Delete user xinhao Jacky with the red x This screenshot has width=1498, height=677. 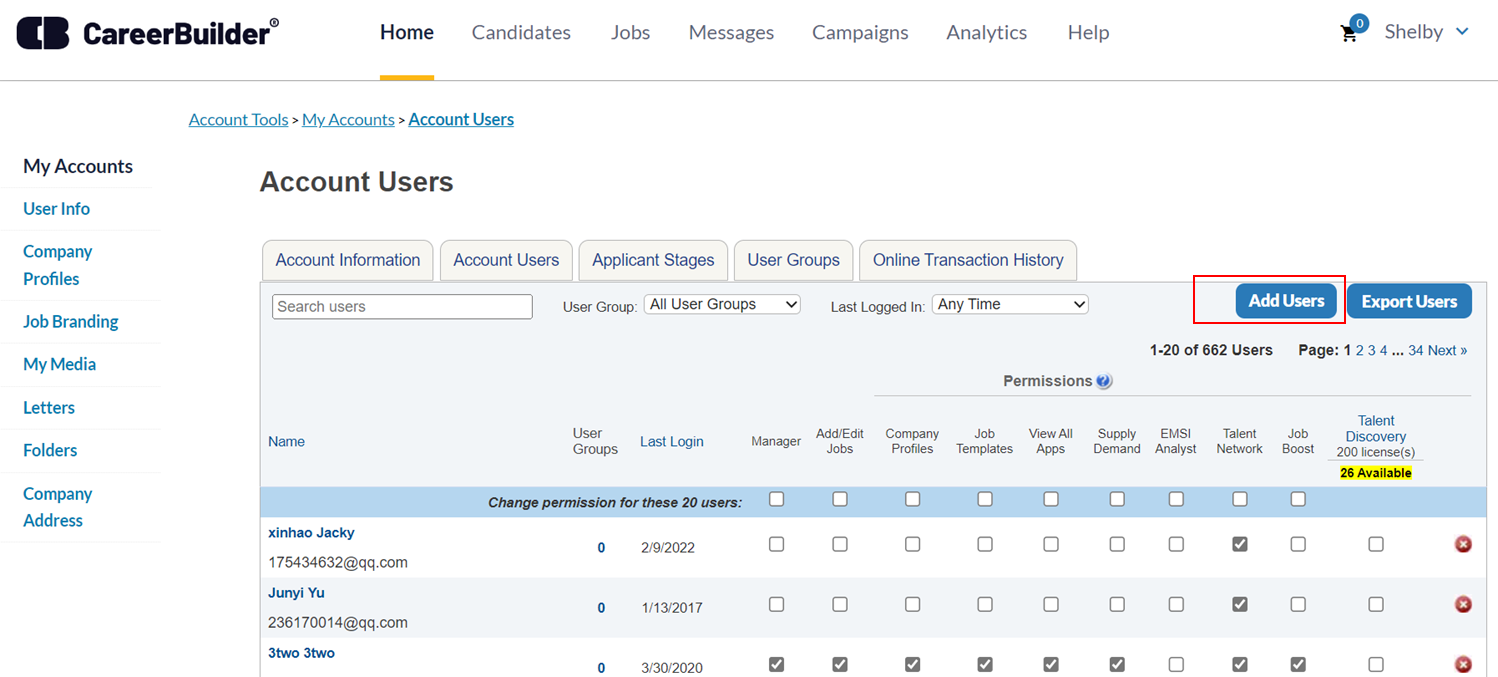[x=1463, y=544]
